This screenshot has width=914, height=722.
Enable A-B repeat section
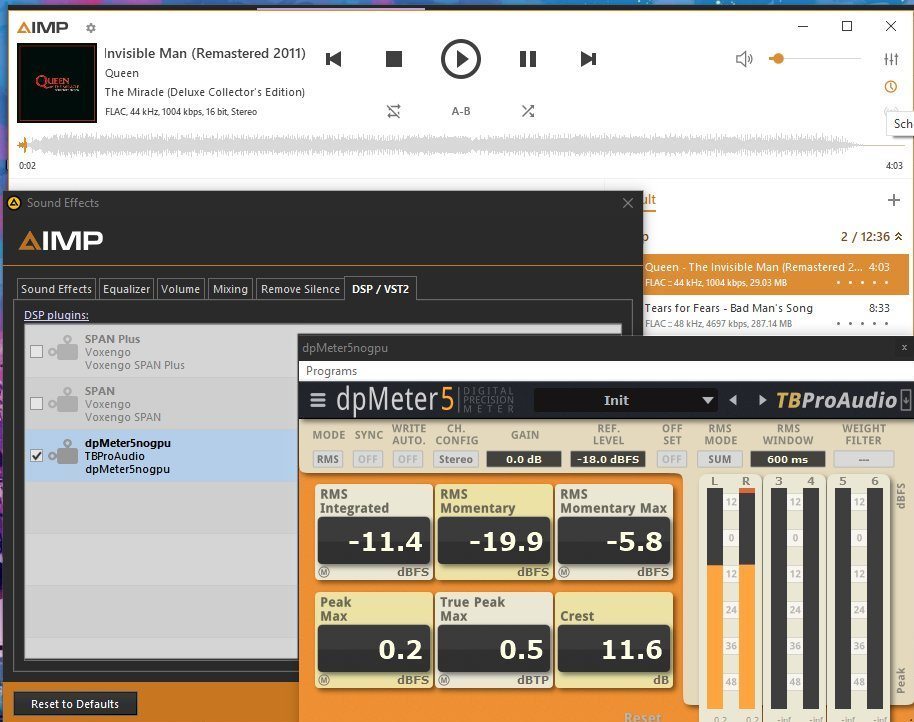pyautogui.click(x=460, y=111)
